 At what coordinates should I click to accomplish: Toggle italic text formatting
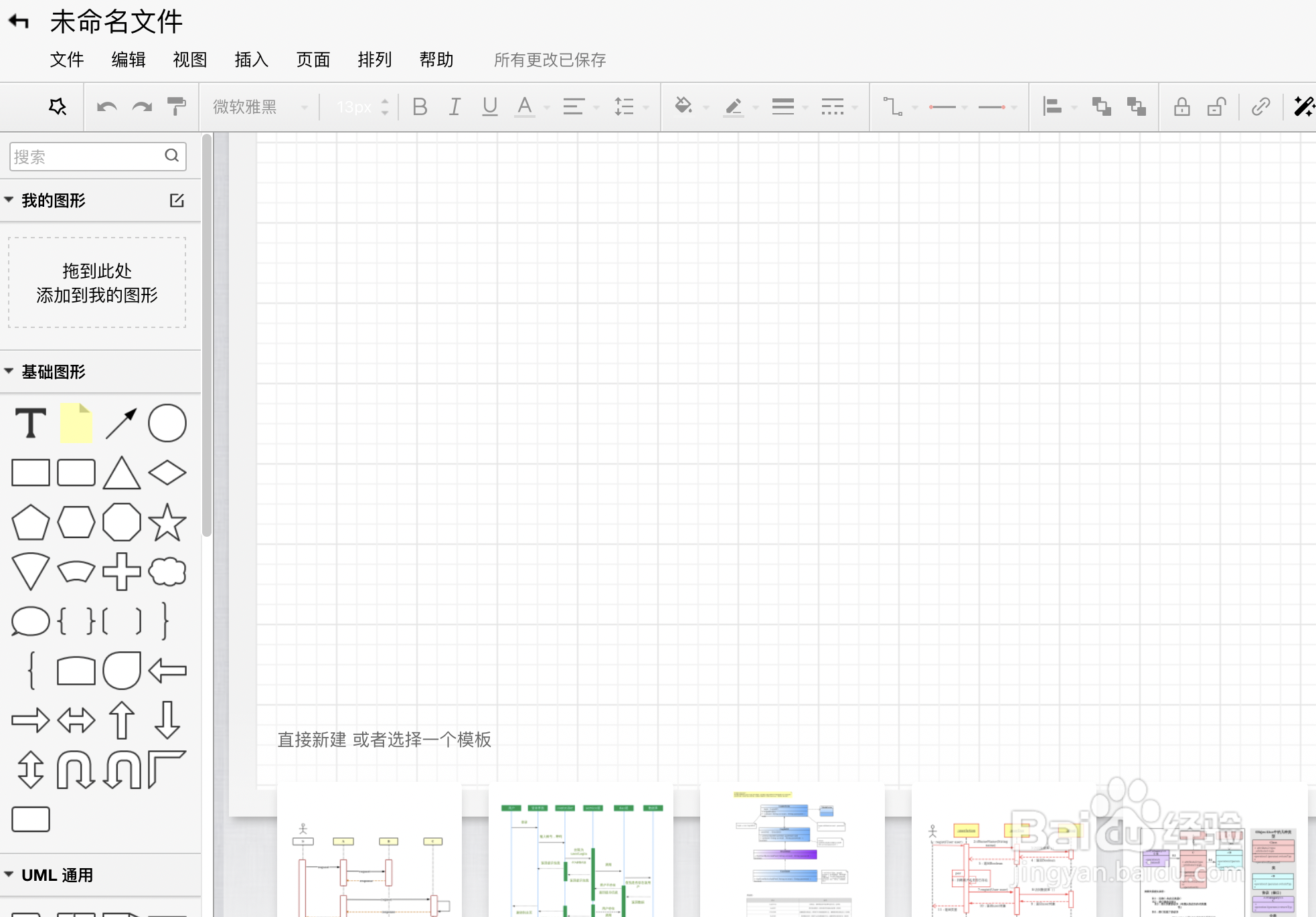[x=455, y=107]
